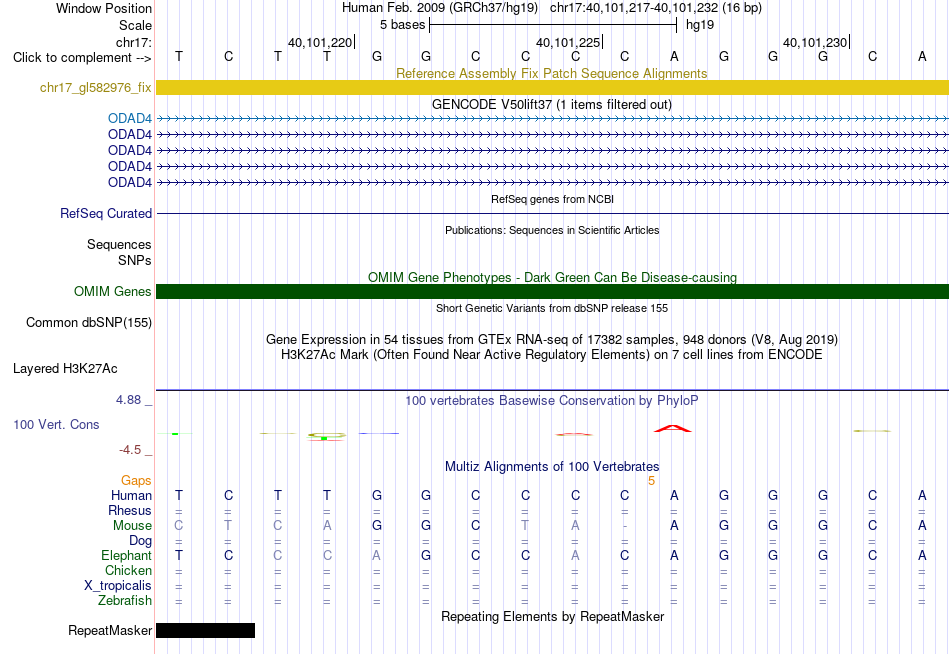The height and width of the screenshot is (654, 950).
Task: Click the Human species label
Action: coord(131,495)
